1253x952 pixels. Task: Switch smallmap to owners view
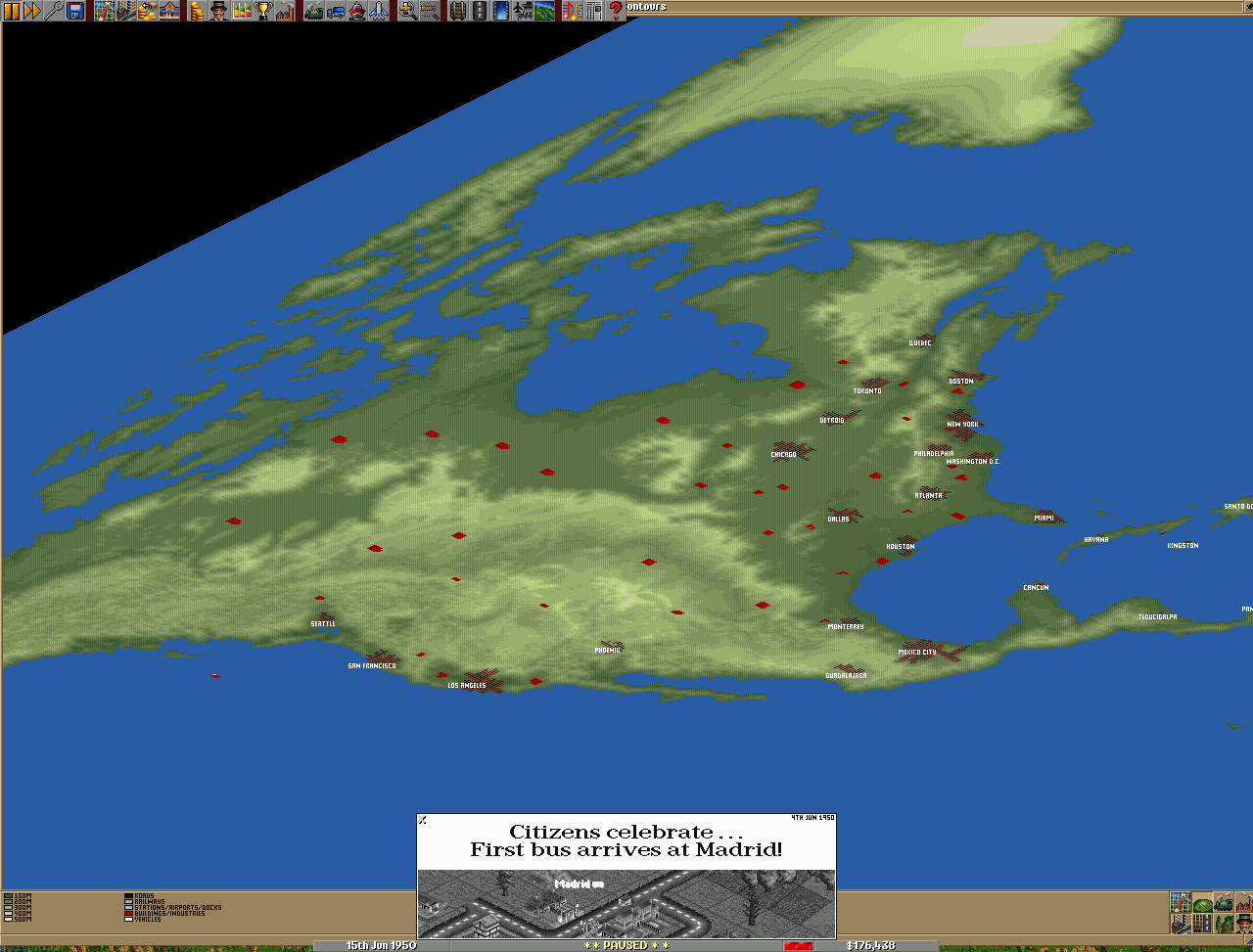pyautogui.click(x=1244, y=924)
